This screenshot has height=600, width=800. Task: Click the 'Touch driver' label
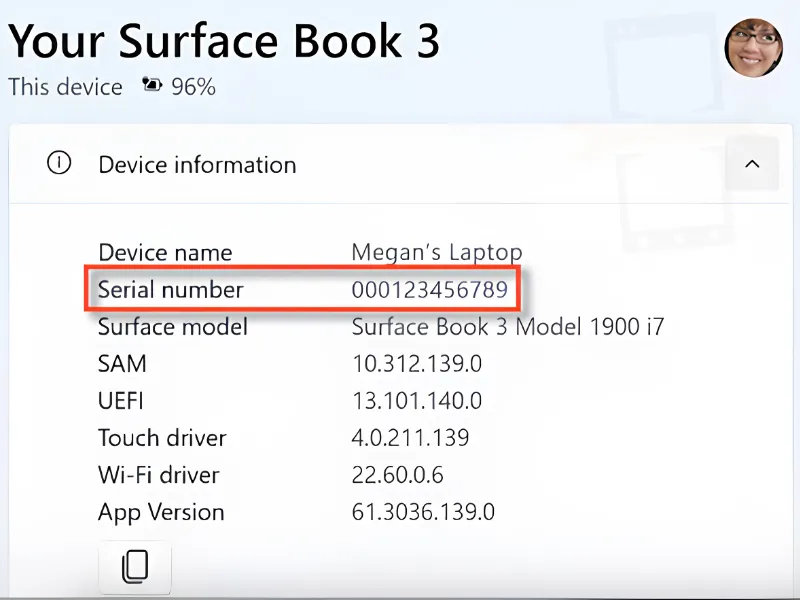point(162,438)
